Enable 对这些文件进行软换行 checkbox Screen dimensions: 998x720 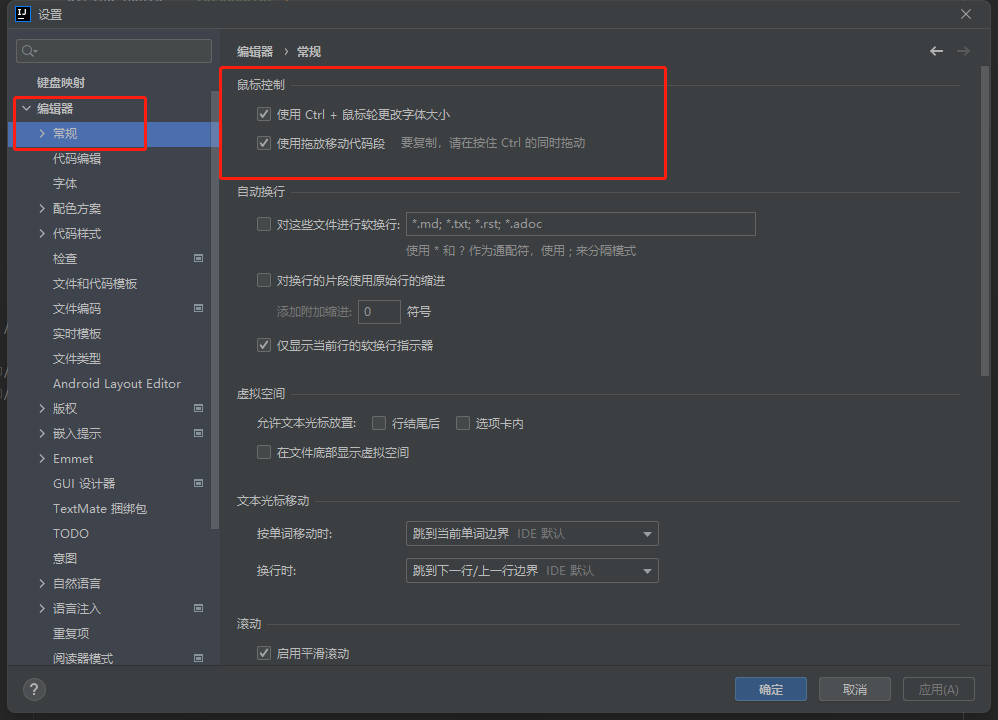264,224
